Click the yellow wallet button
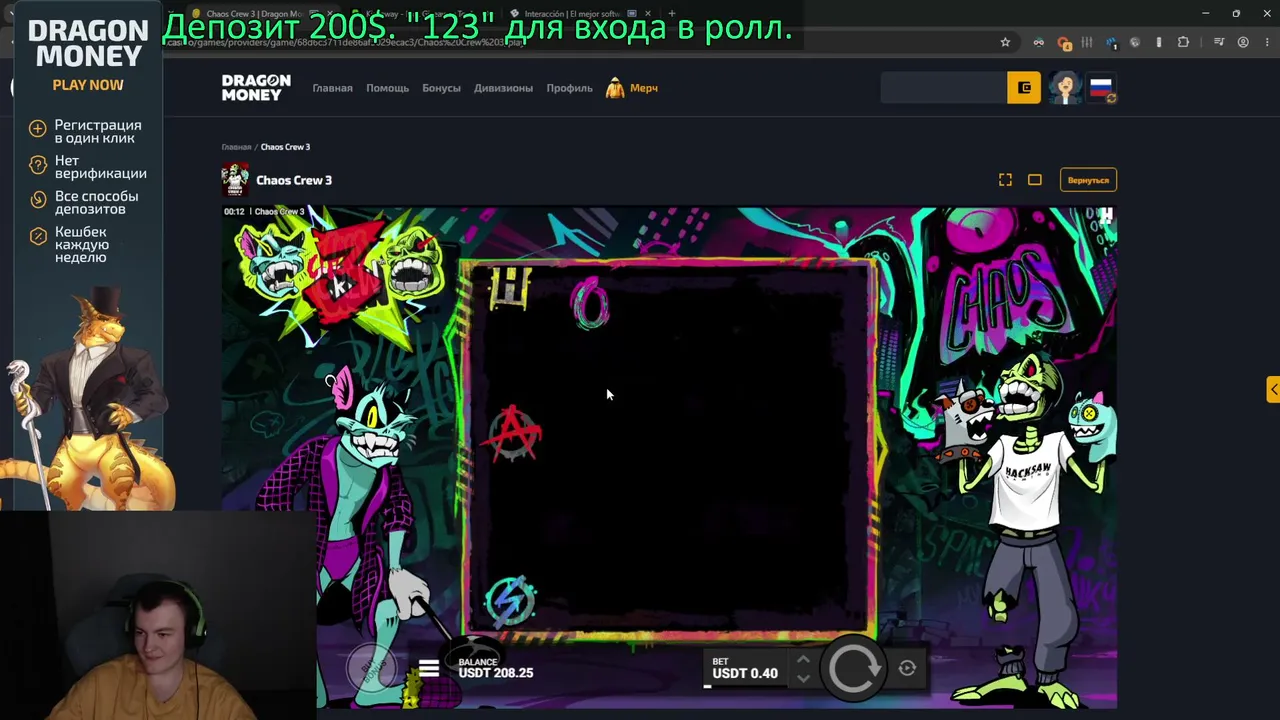1280x720 pixels. tap(1024, 88)
